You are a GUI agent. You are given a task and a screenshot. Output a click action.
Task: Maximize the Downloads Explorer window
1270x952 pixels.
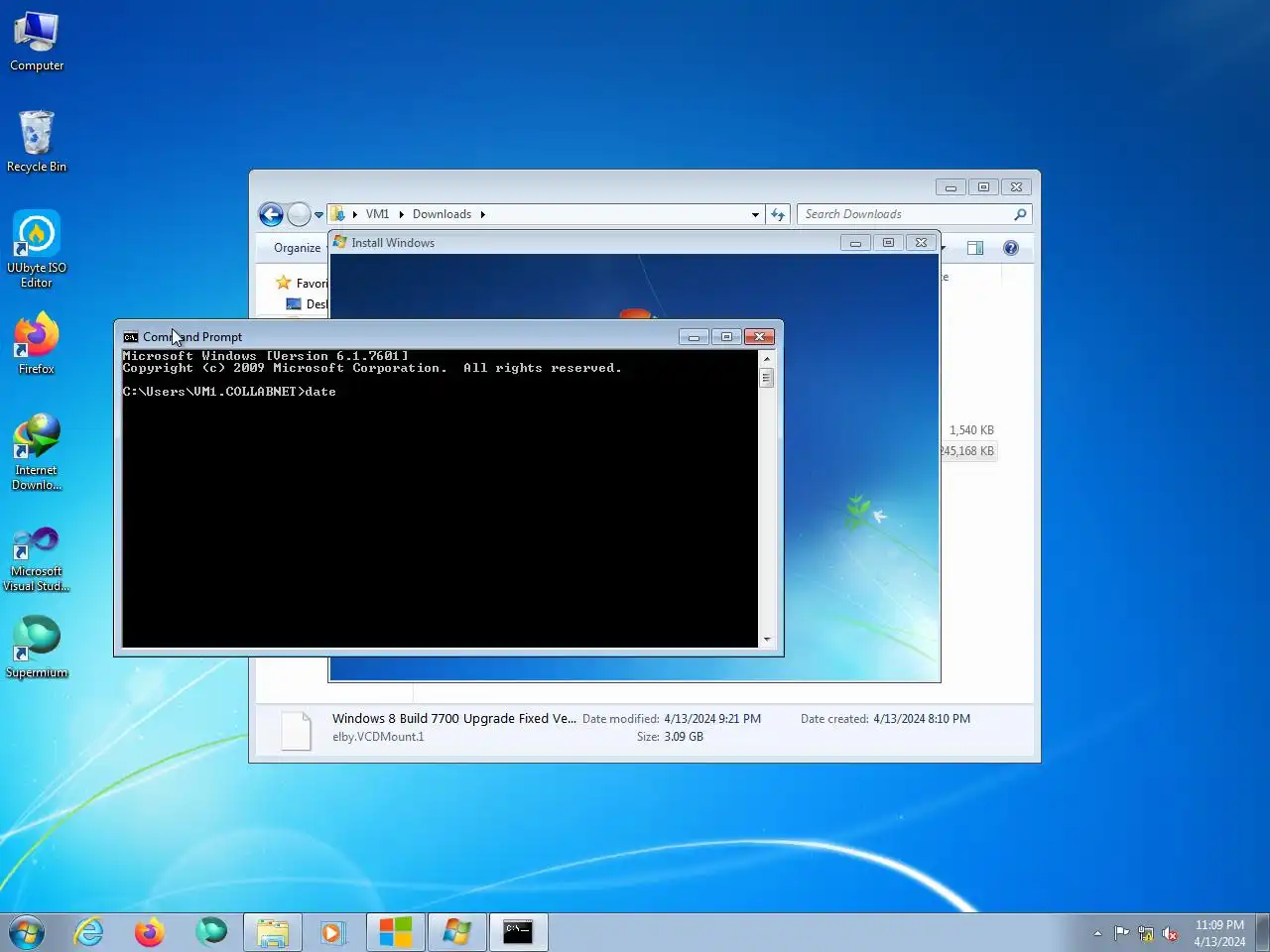pyautogui.click(x=983, y=186)
